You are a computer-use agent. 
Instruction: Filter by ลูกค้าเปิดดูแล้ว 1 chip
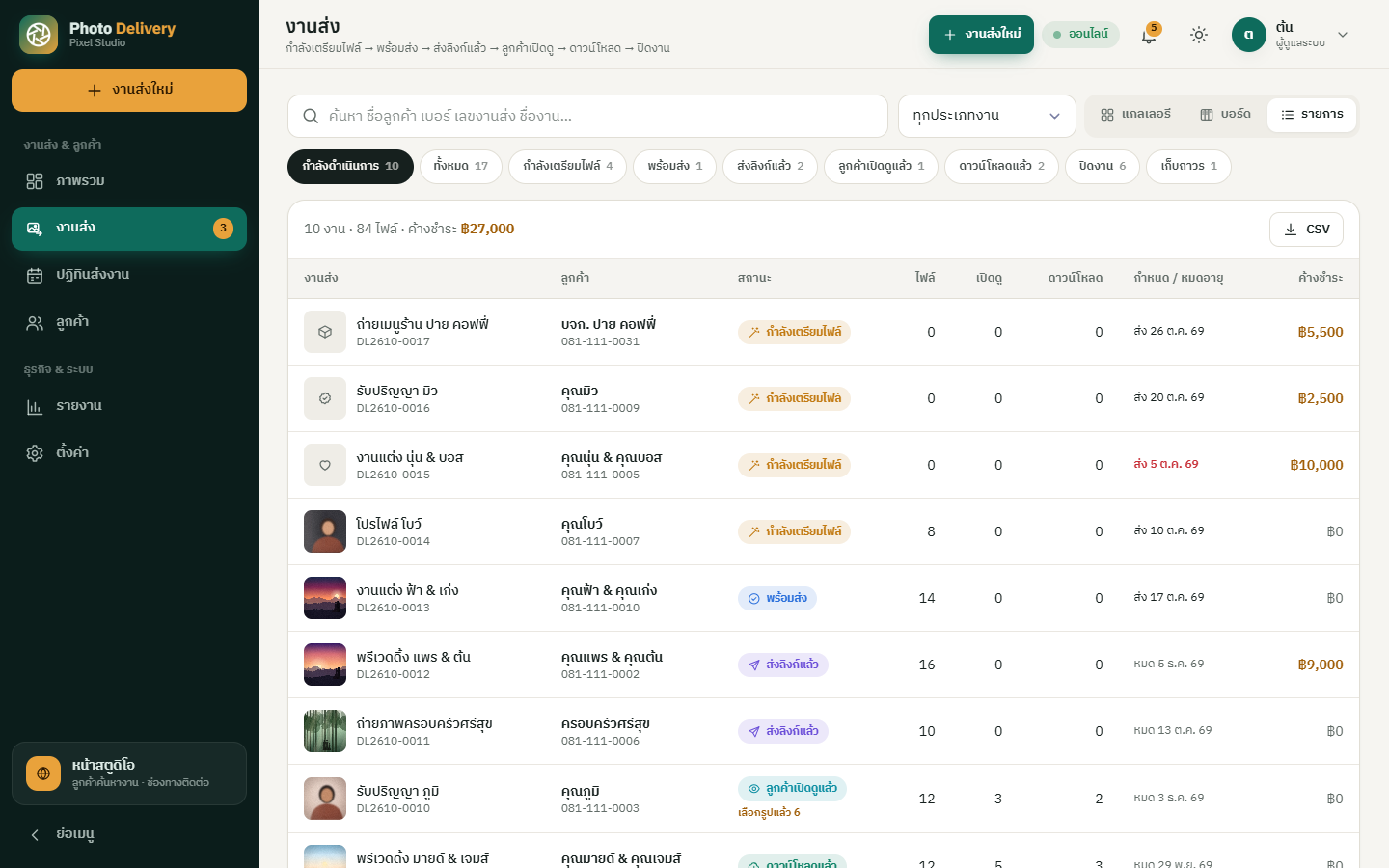point(881,166)
